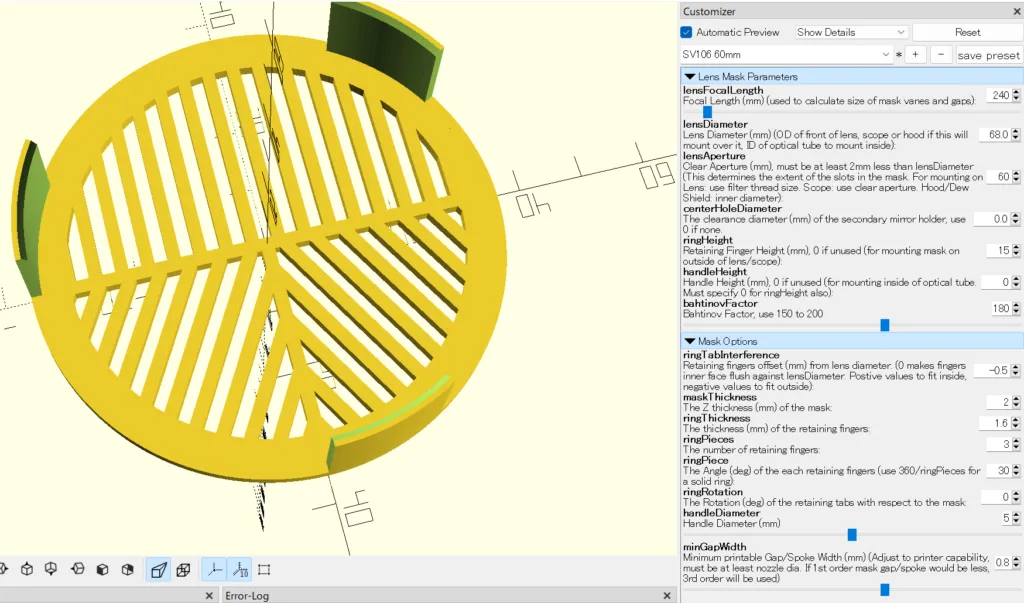Image resolution: width=1024 pixels, height=603 pixels.
Task: Select the Perspective projection icon
Action: pos(158,570)
